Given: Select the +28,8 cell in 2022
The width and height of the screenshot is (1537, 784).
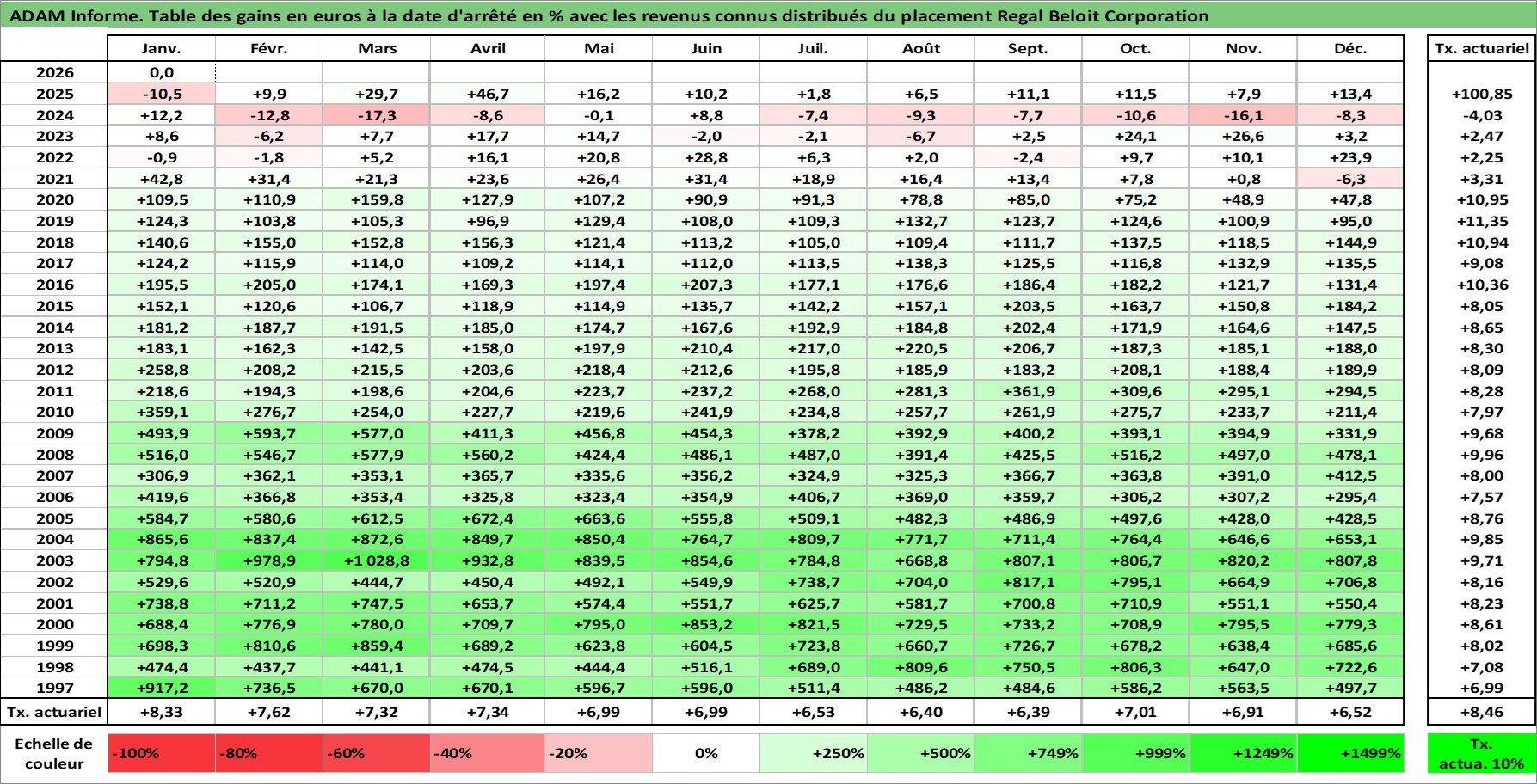Looking at the screenshot, I should click(706, 157).
